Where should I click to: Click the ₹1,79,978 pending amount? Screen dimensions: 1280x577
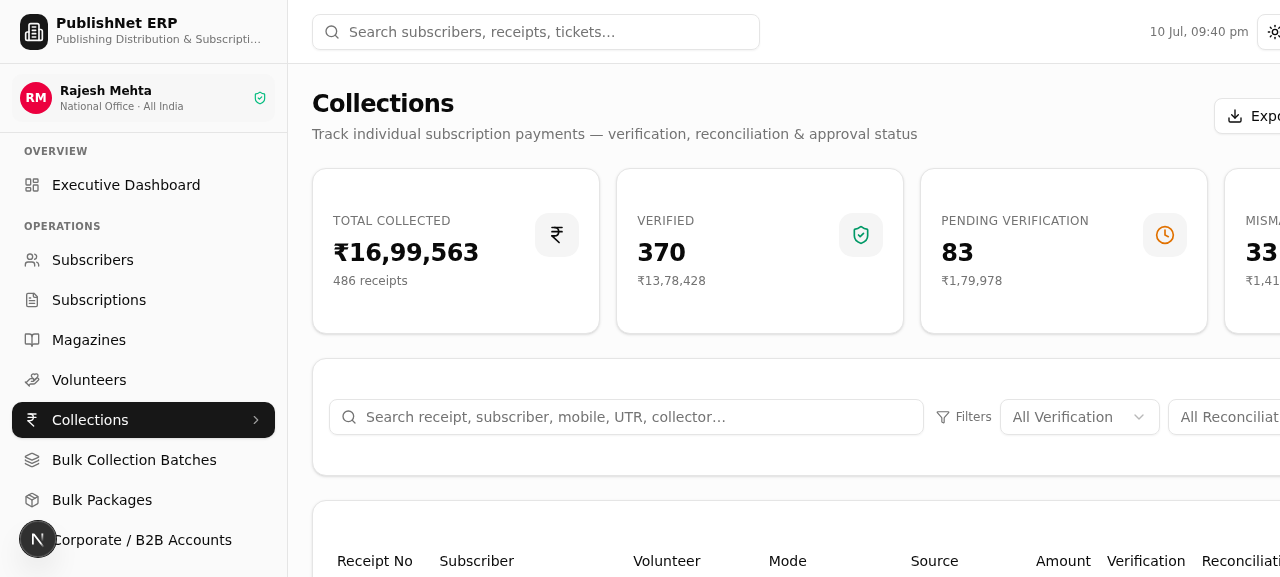(x=971, y=281)
